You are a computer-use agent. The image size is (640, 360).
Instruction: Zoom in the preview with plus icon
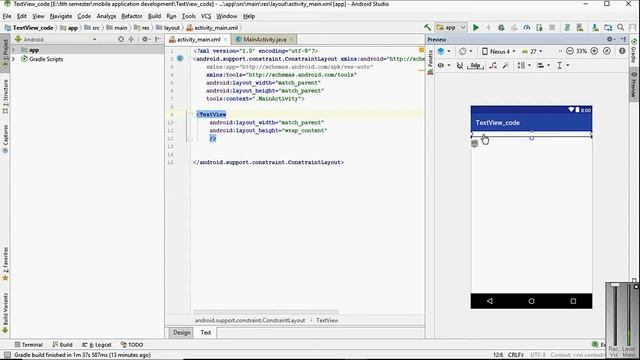[x=594, y=51]
